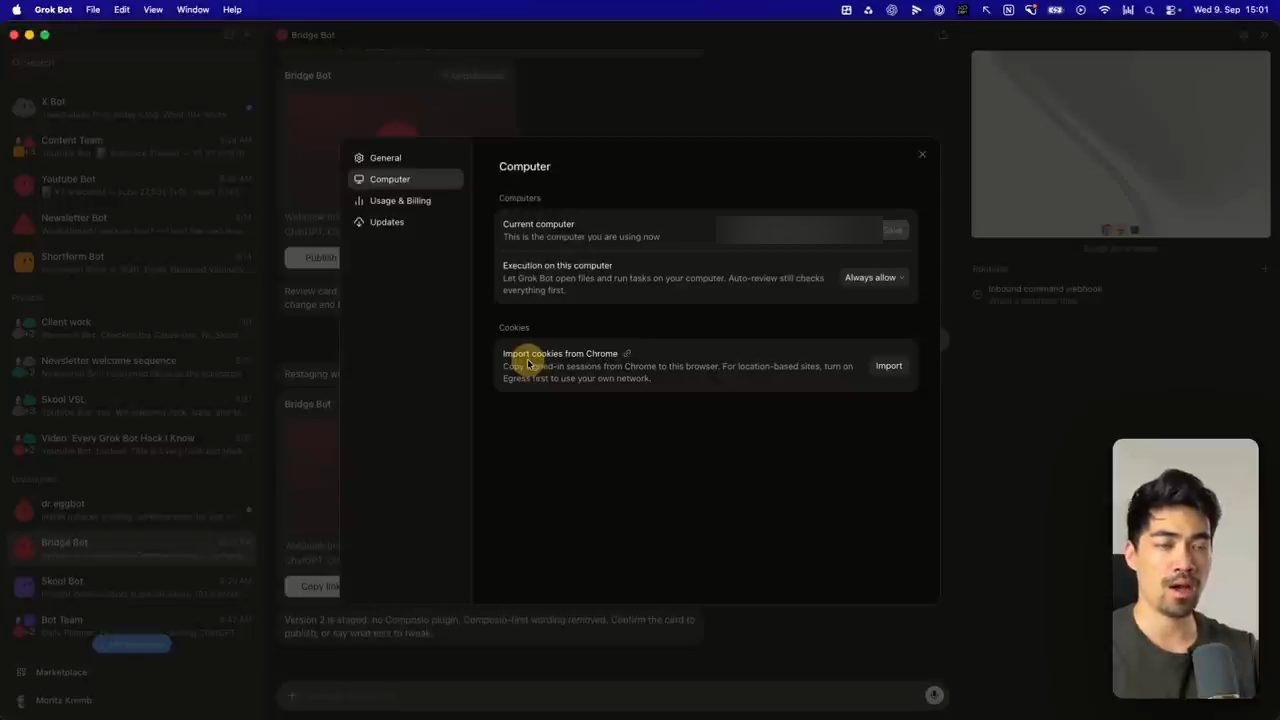Image resolution: width=1280 pixels, height=720 pixels.
Task: Open the Apple menu
Action: point(16,9)
